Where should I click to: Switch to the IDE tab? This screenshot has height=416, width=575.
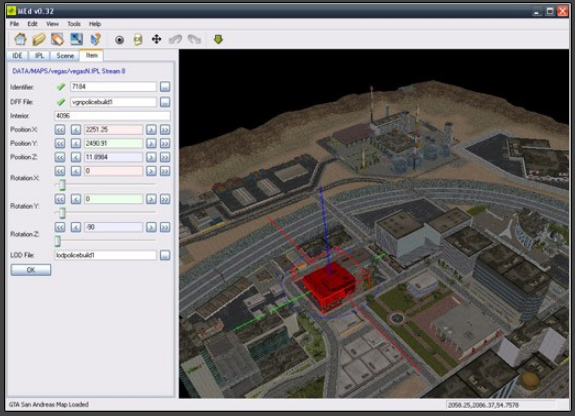click(x=17, y=55)
